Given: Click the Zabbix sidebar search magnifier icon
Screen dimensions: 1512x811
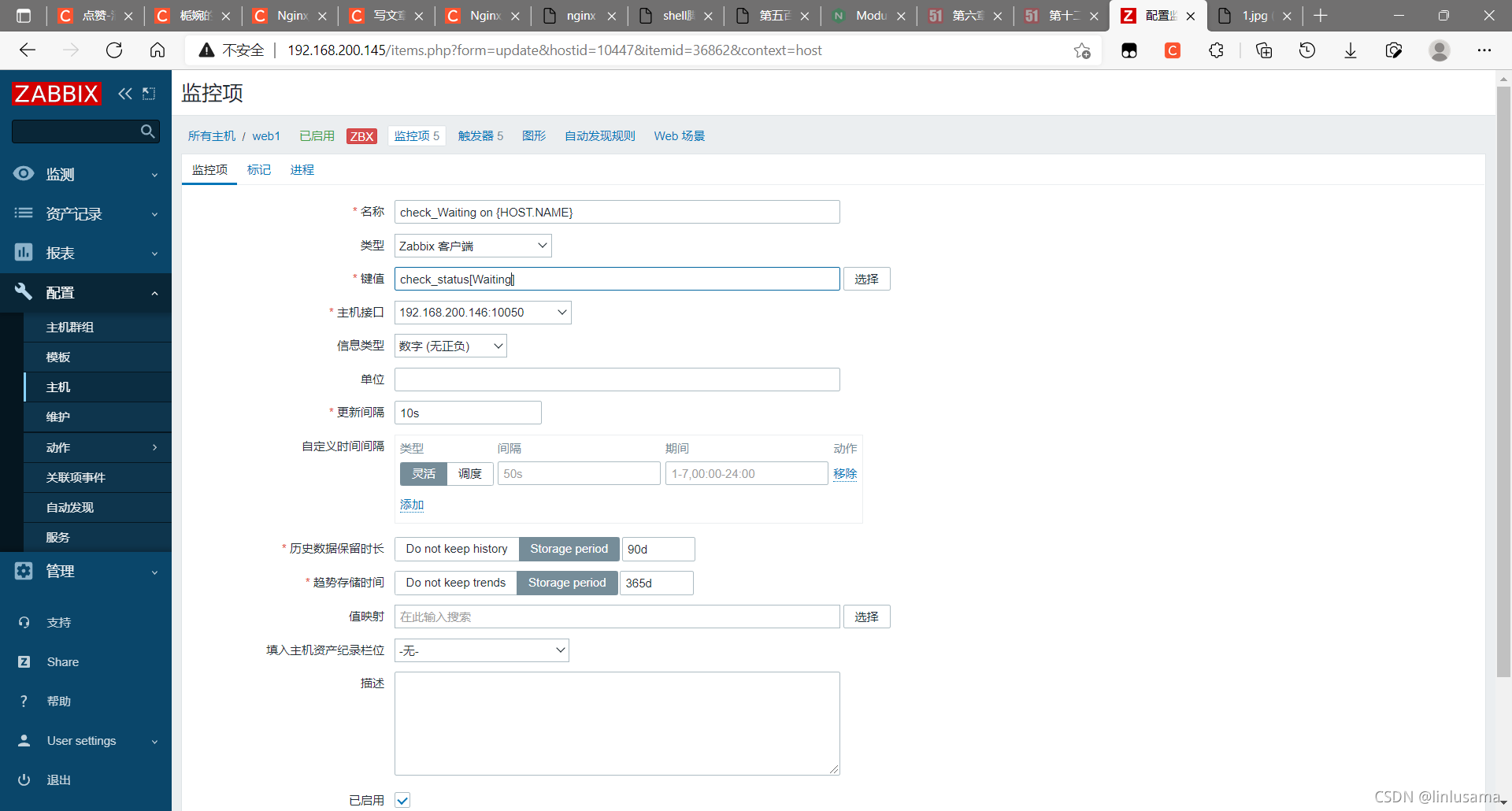Looking at the screenshot, I should click(x=147, y=131).
